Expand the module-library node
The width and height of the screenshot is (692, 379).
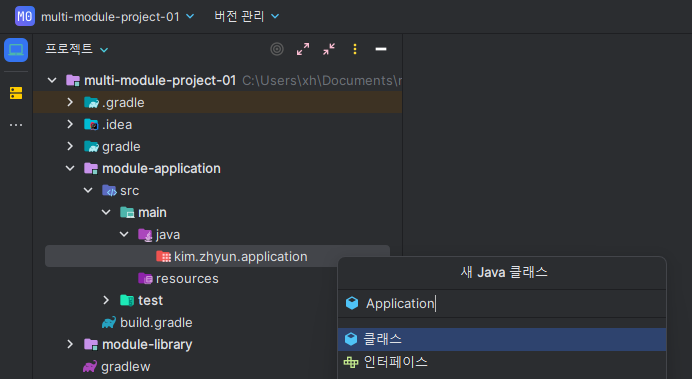pyautogui.click(x=70, y=345)
